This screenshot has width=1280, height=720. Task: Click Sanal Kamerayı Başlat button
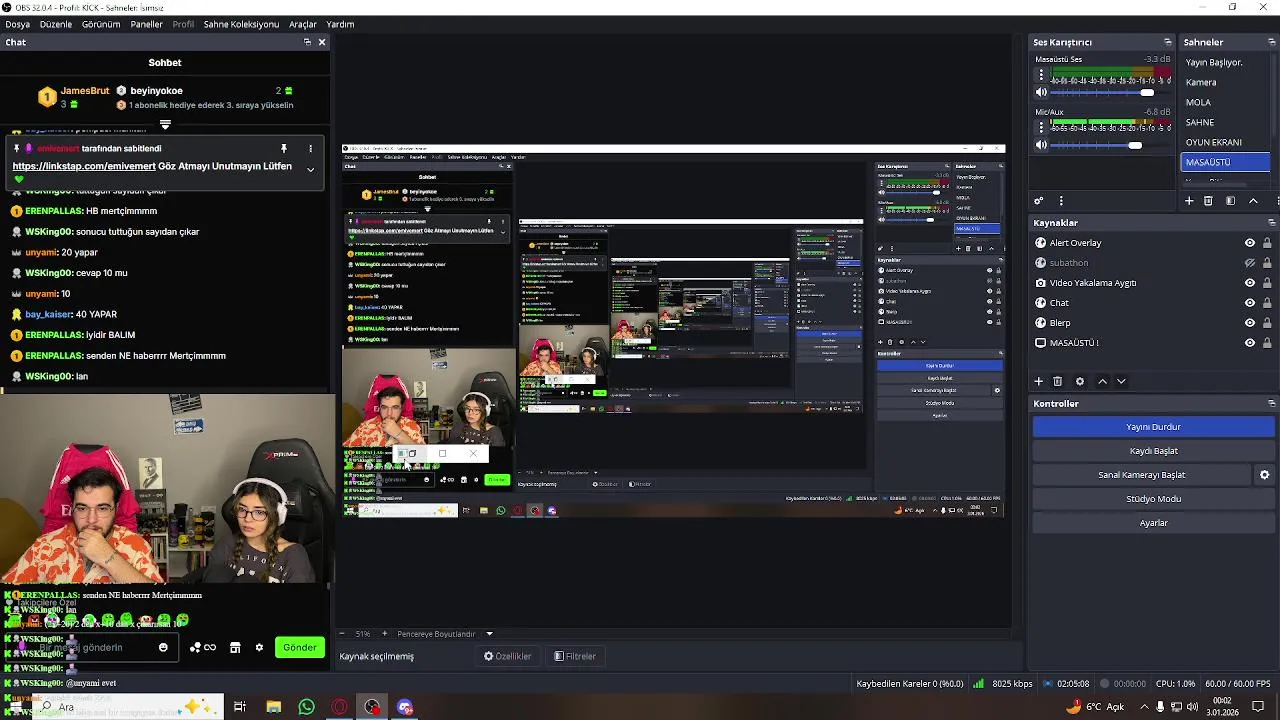click(x=1142, y=475)
